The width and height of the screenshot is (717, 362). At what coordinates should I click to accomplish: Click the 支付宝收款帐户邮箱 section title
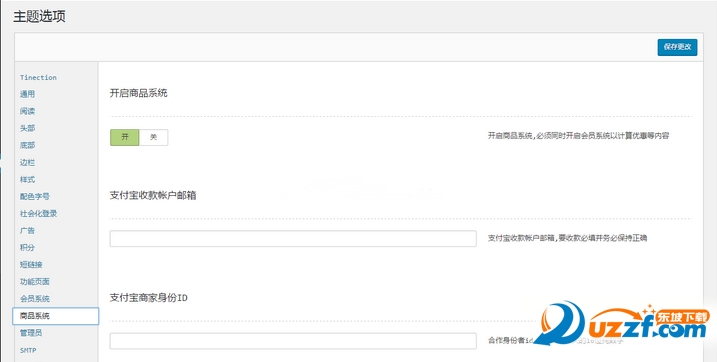[153, 196]
